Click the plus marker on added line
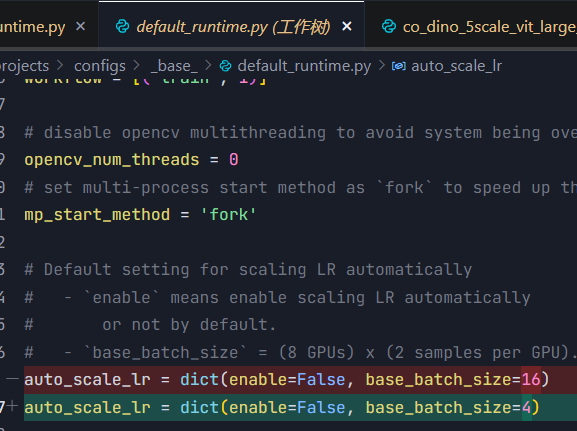The image size is (577, 431). [12, 406]
